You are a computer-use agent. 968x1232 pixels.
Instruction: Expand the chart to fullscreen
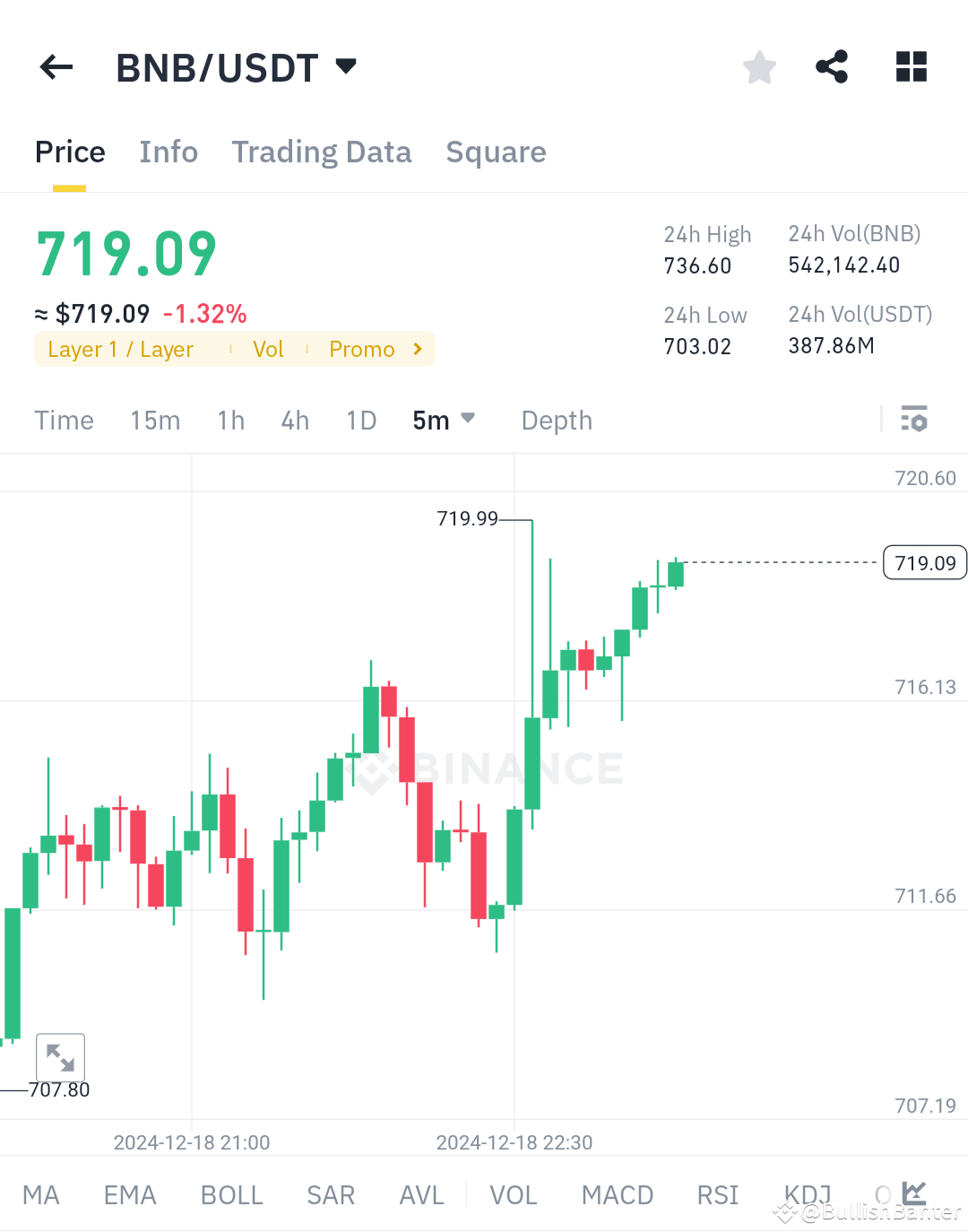60,1058
